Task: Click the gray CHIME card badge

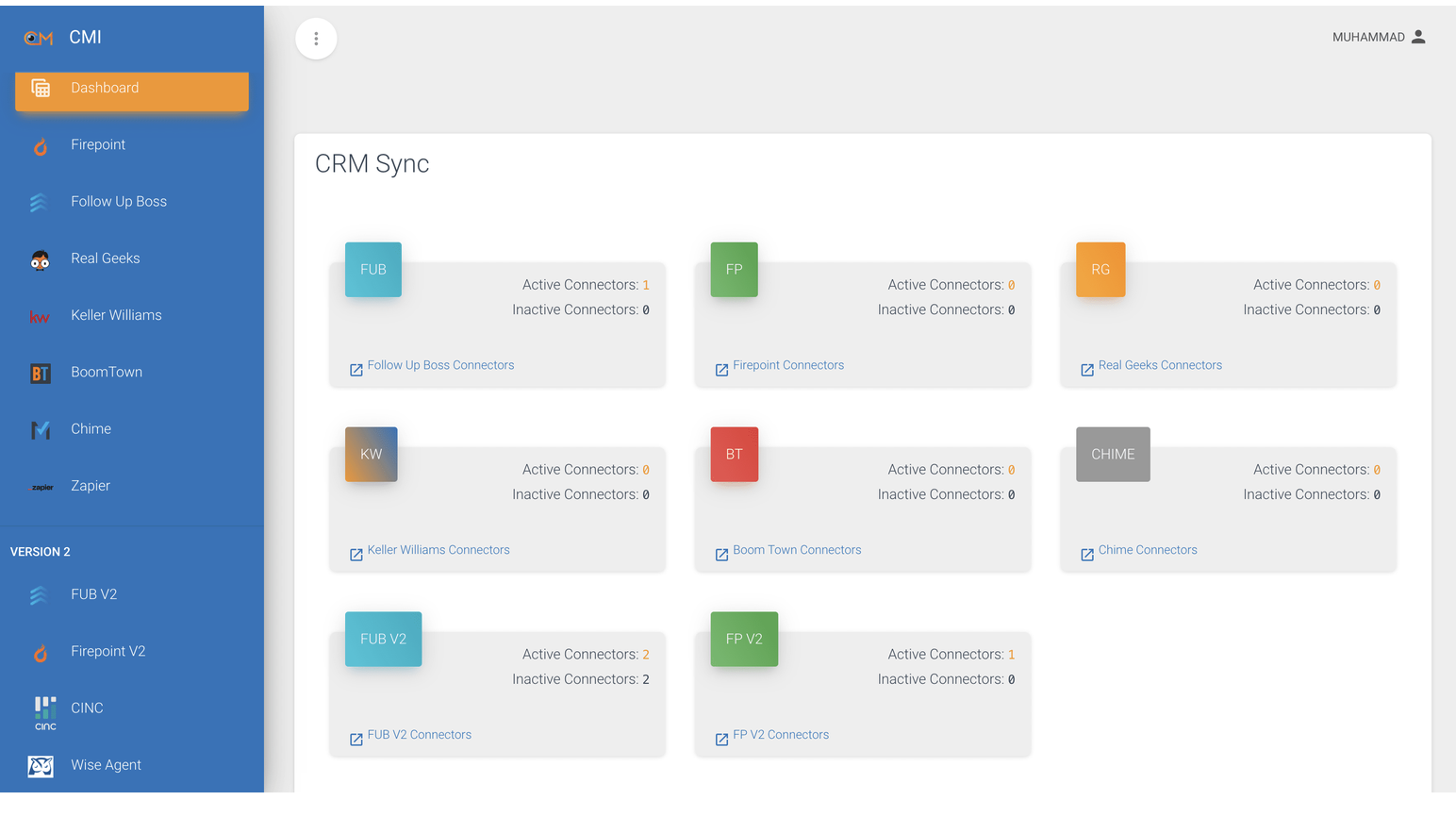Action: coord(1114,455)
